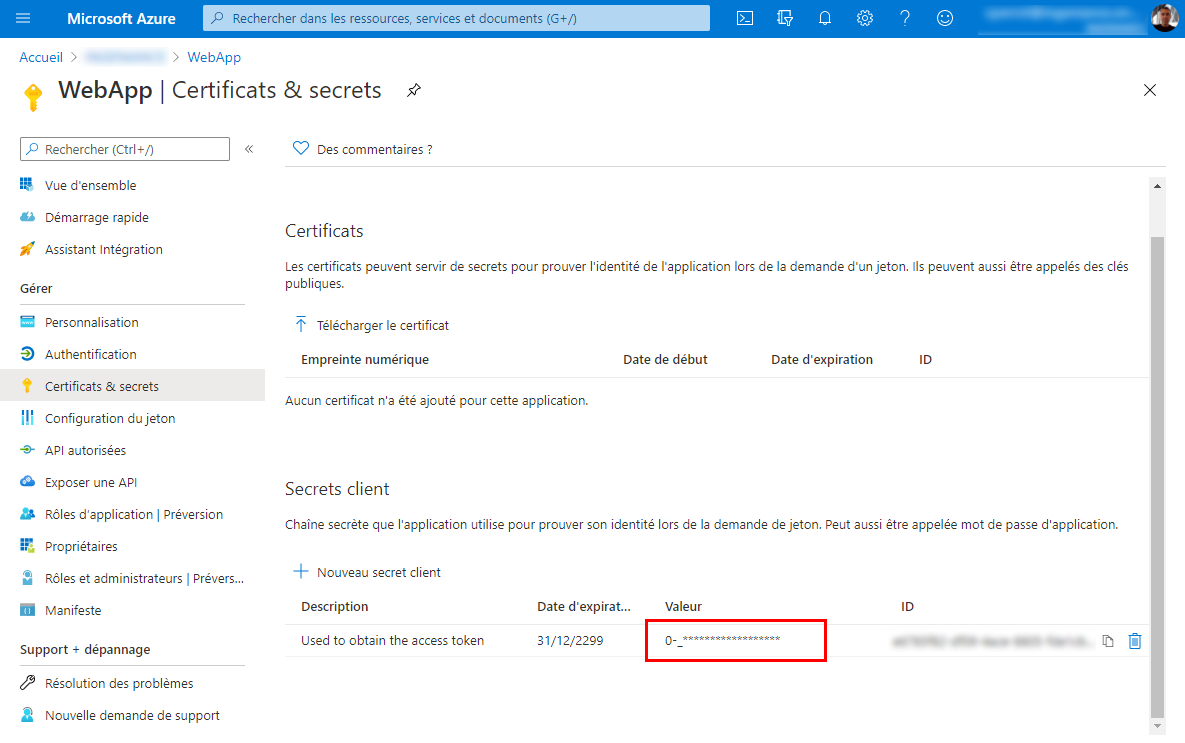Open the help question mark

coord(905,18)
